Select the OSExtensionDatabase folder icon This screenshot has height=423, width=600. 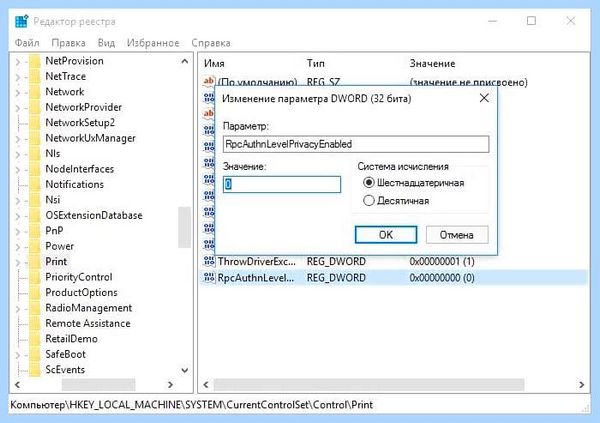[x=35, y=216]
